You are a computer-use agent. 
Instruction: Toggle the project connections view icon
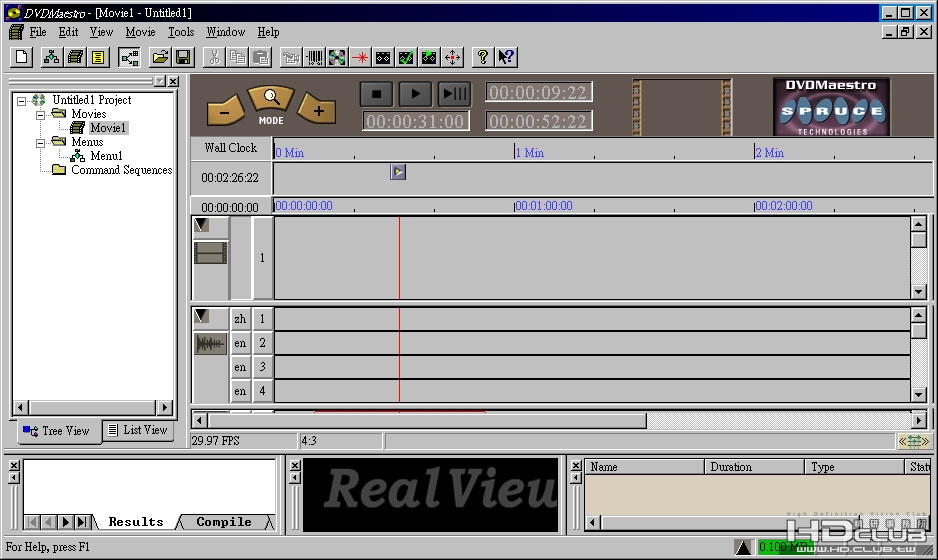click(129, 57)
